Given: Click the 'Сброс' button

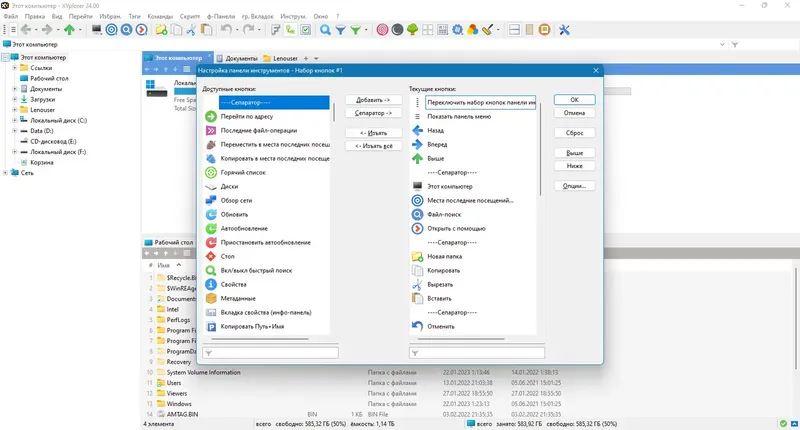Looking at the screenshot, I should (574, 133).
